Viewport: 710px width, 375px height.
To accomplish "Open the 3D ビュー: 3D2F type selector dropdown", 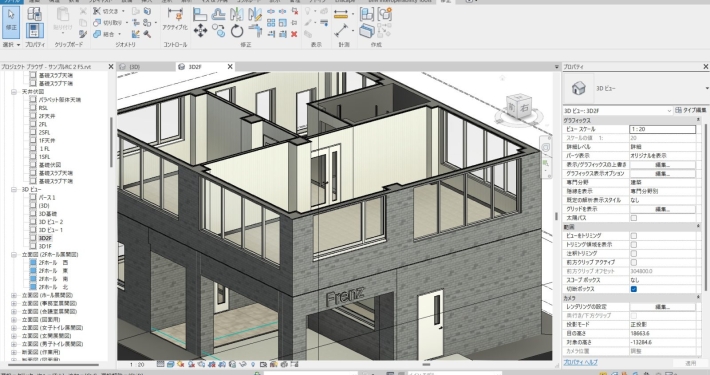I will point(618,111).
